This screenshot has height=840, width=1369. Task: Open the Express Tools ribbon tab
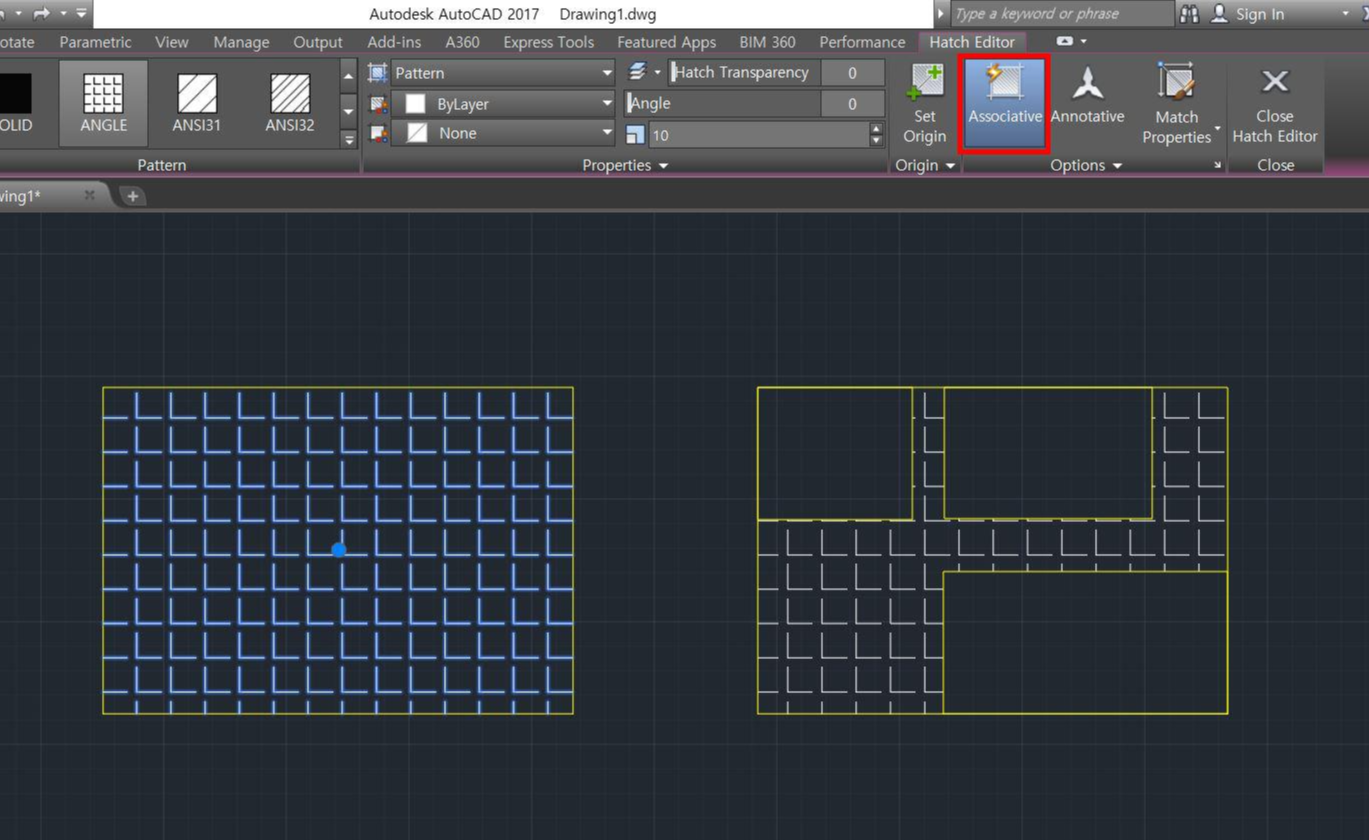pos(549,42)
